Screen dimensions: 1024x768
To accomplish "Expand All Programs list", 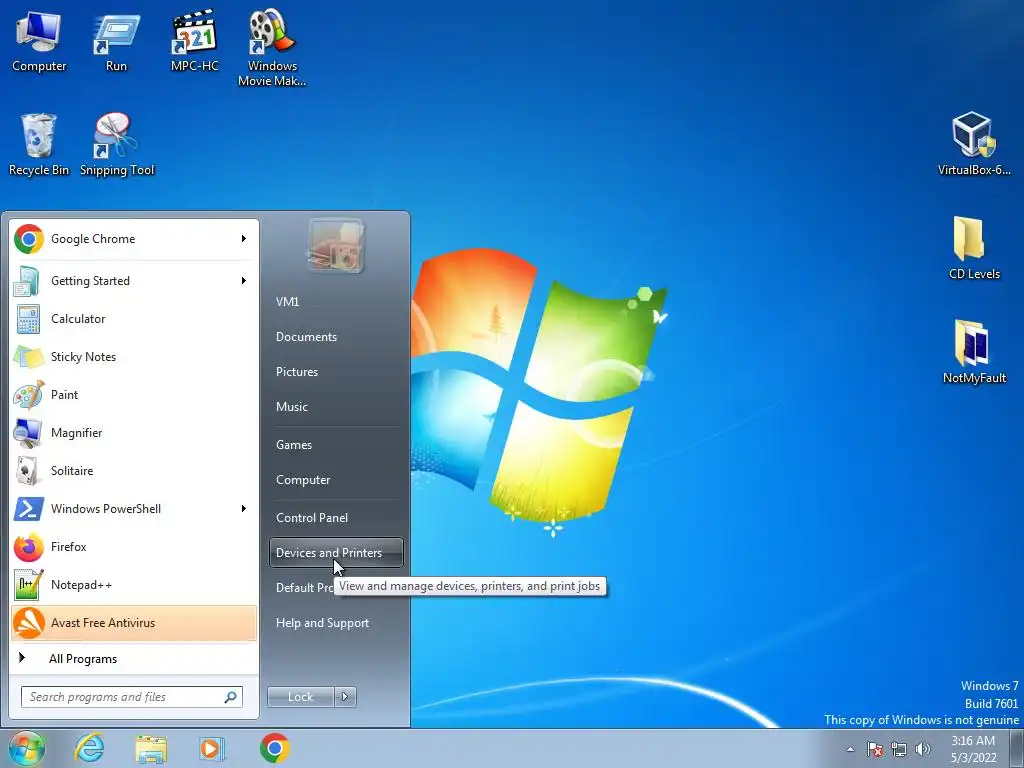I will pyautogui.click(x=134, y=659).
